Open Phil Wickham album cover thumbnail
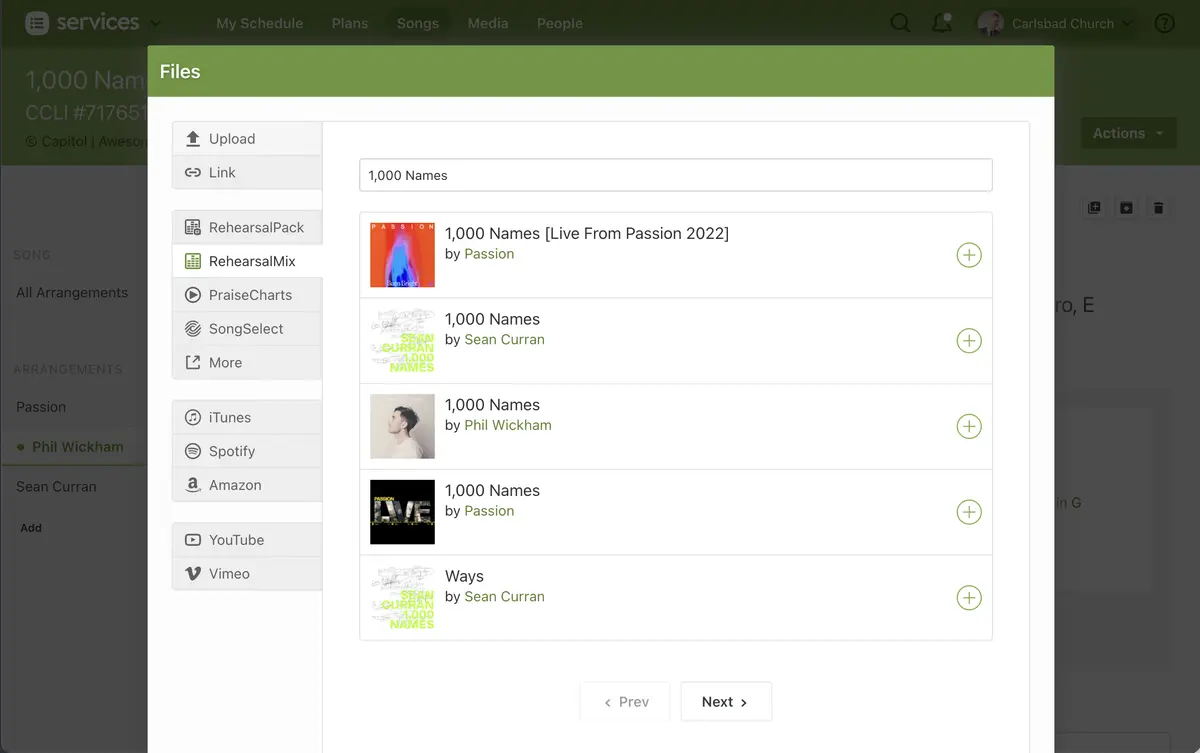 [x=402, y=427]
